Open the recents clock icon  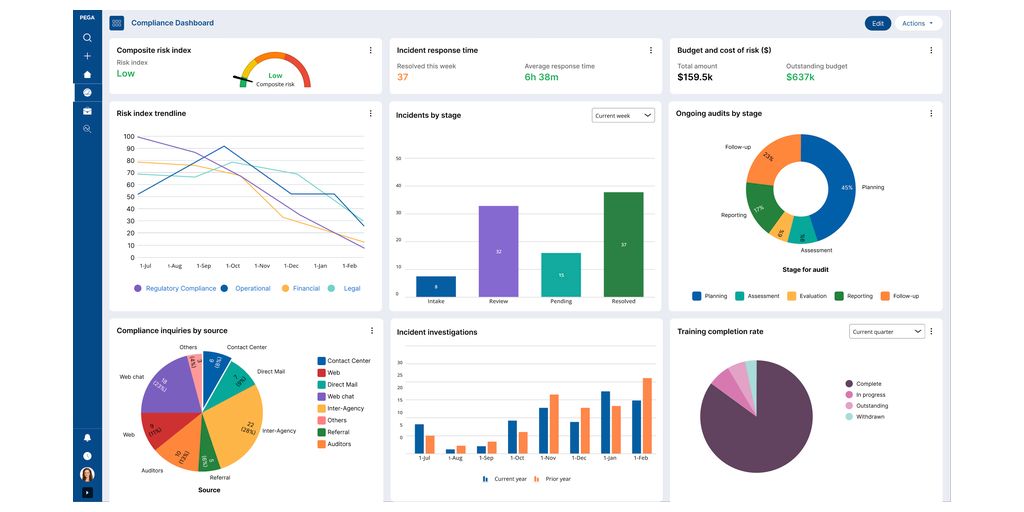(x=87, y=456)
